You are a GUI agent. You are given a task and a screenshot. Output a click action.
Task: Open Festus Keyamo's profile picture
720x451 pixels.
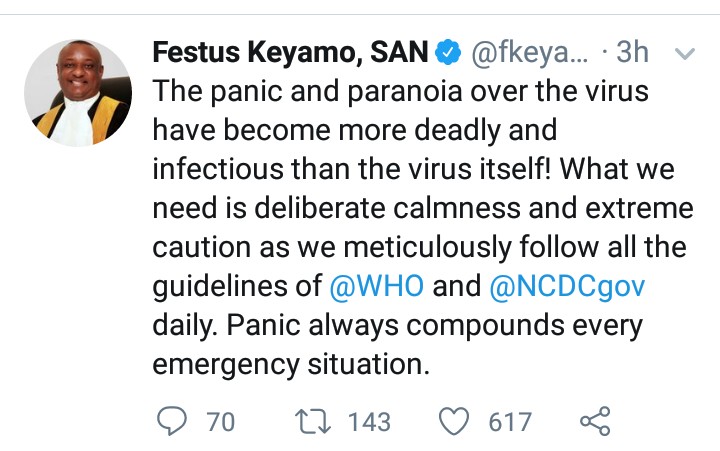(78, 93)
